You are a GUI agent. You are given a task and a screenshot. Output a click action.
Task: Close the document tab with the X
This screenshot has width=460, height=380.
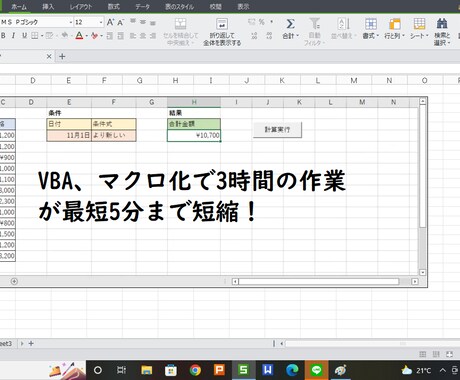click(x=49, y=57)
